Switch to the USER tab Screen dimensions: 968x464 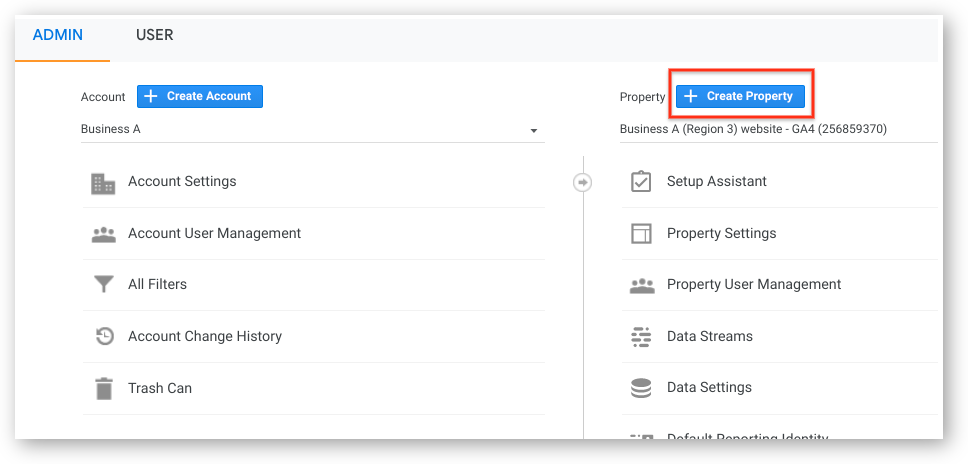pyautogui.click(x=154, y=35)
